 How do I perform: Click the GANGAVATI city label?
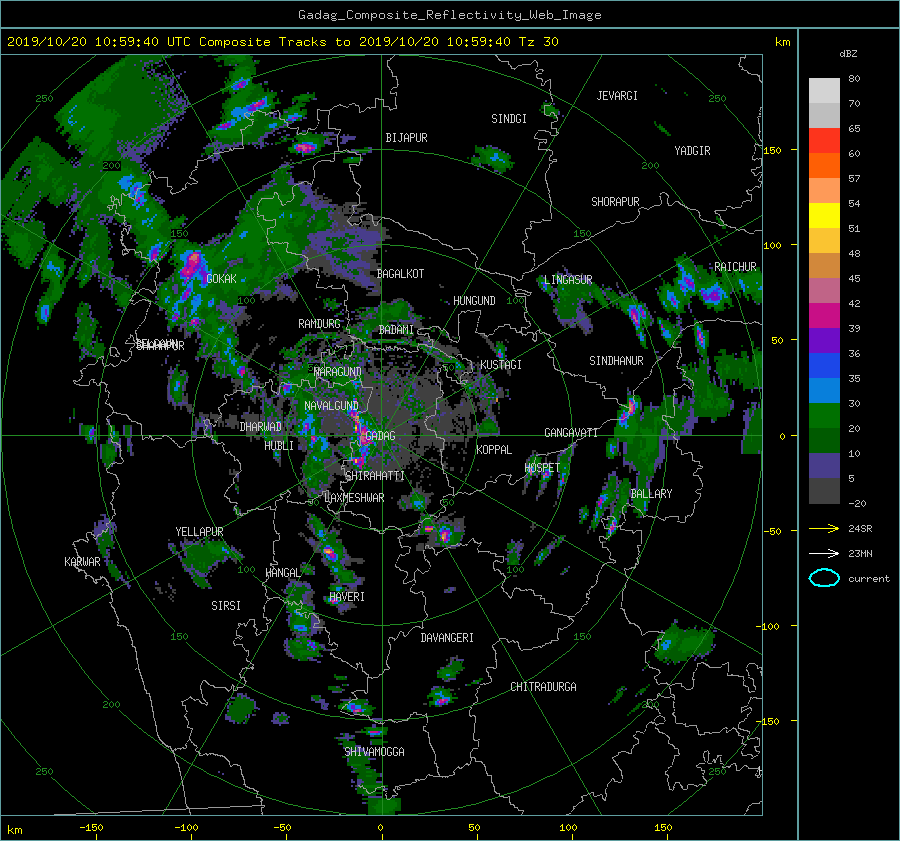coord(571,433)
